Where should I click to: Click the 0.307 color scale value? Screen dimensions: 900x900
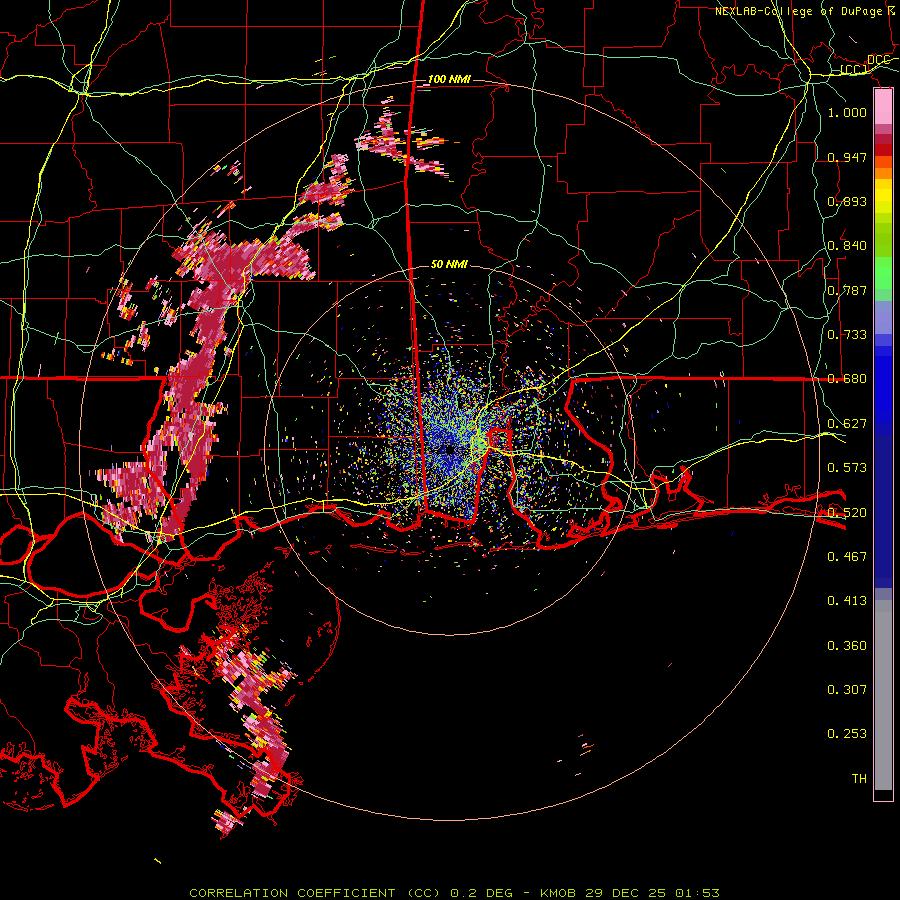(847, 690)
